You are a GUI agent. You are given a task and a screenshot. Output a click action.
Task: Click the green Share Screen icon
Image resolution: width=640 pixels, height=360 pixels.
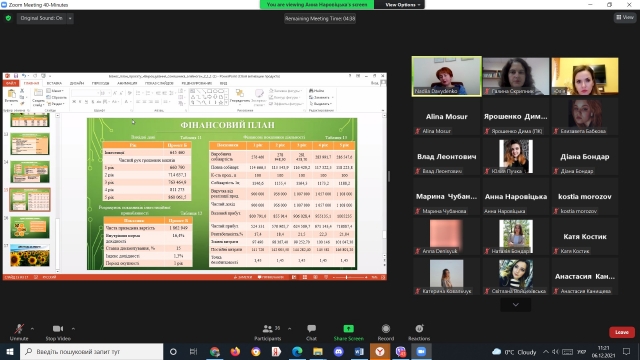click(349, 329)
